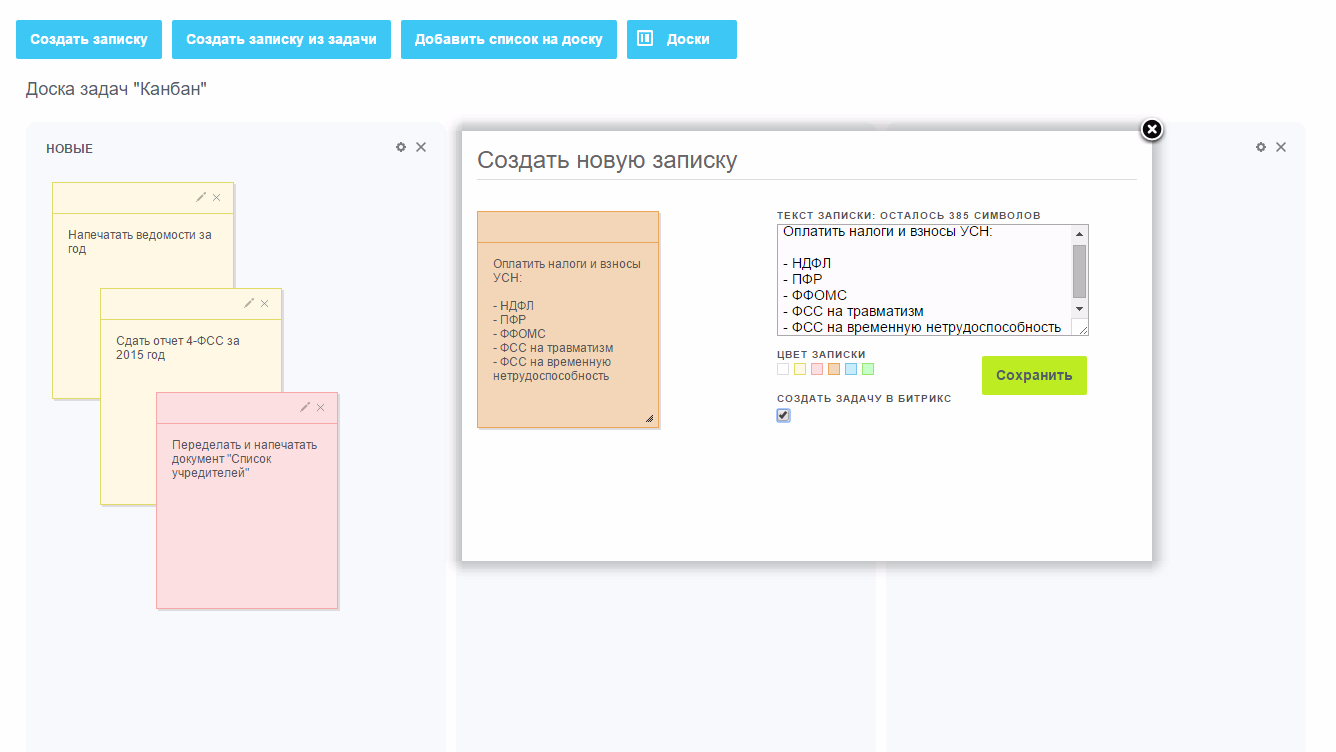
Task: Remove the 'Новые' list from board
Action: [421, 147]
